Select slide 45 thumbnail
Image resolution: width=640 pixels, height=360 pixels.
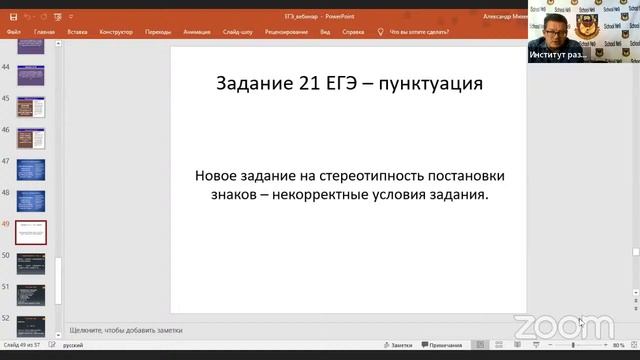click(x=31, y=107)
